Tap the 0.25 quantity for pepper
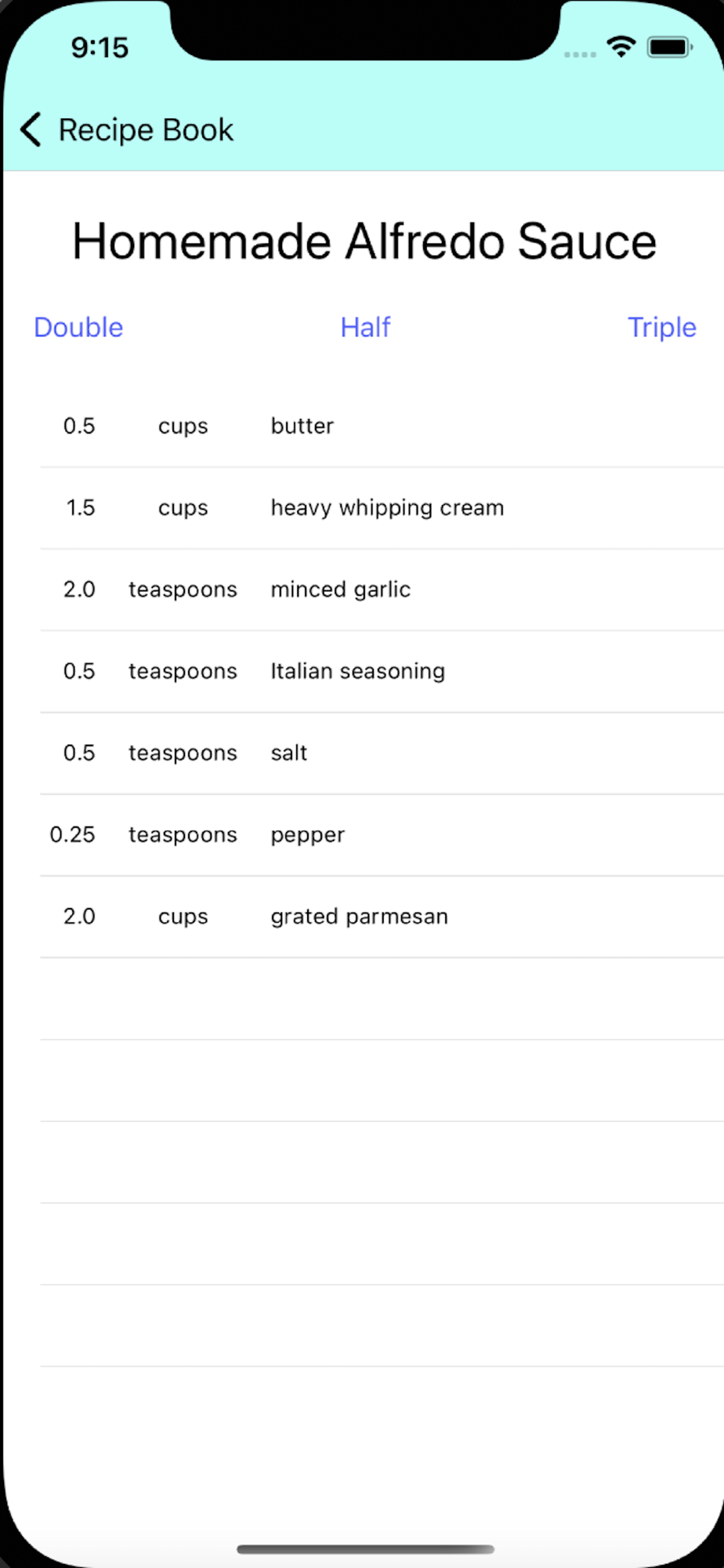The image size is (724, 1568). pos(72,835)
